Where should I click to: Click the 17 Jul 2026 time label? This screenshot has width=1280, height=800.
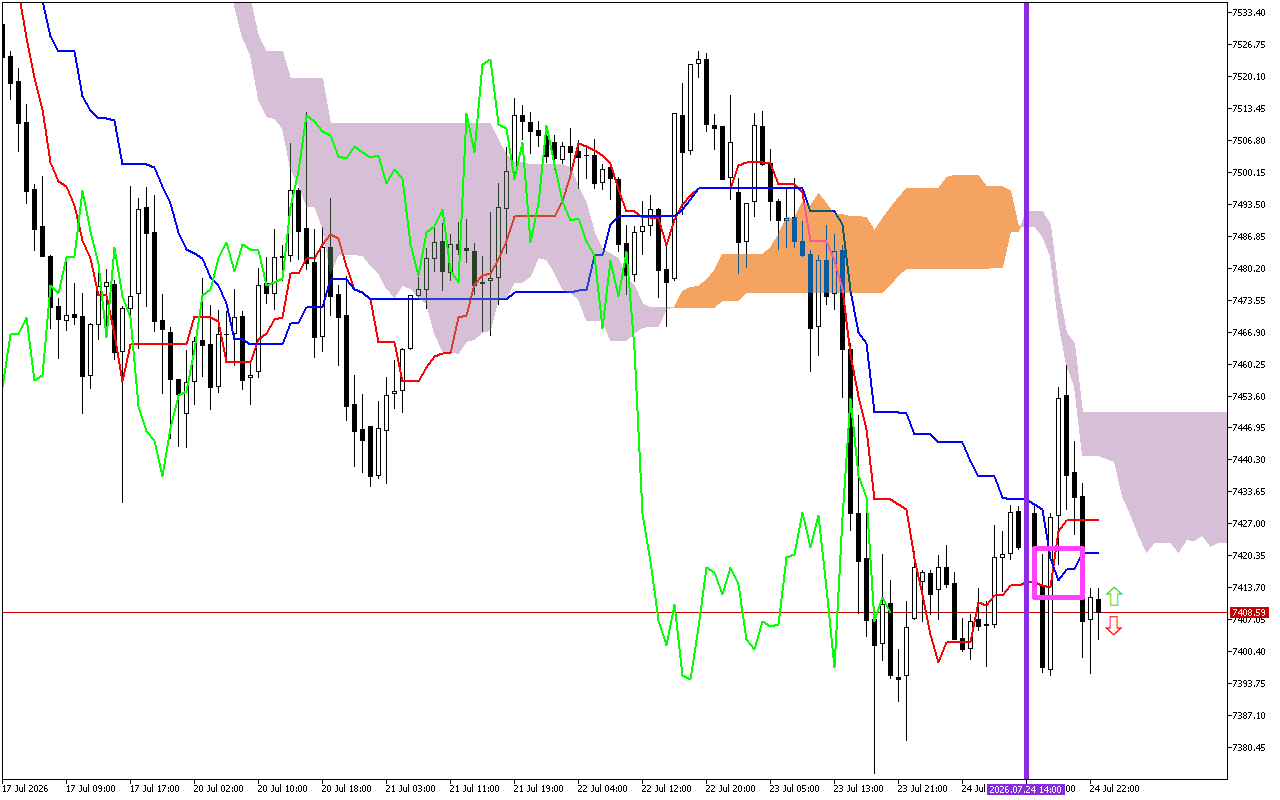[x=27, y=789]
